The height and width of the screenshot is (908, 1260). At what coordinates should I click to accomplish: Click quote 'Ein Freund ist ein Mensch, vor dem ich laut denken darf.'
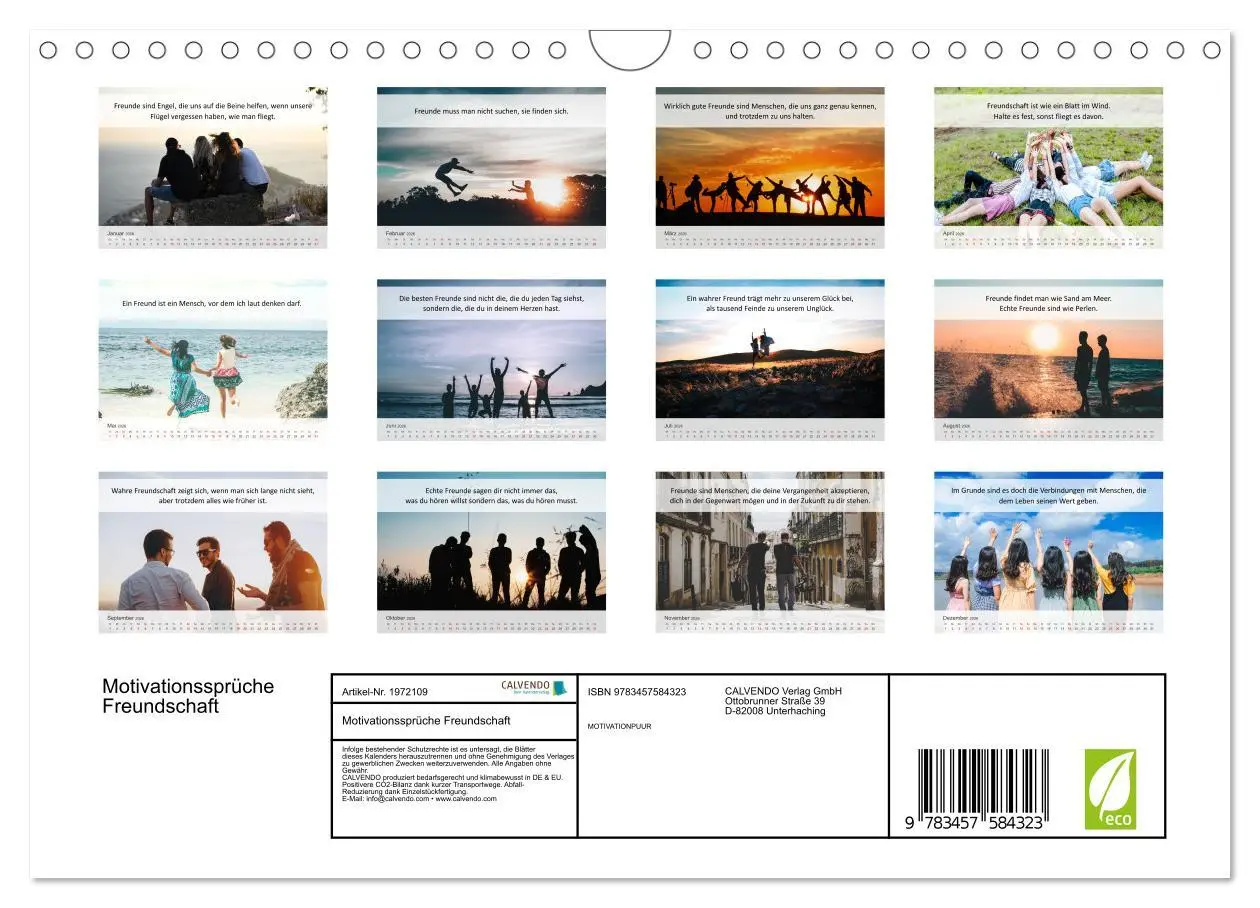click(212, 303)
